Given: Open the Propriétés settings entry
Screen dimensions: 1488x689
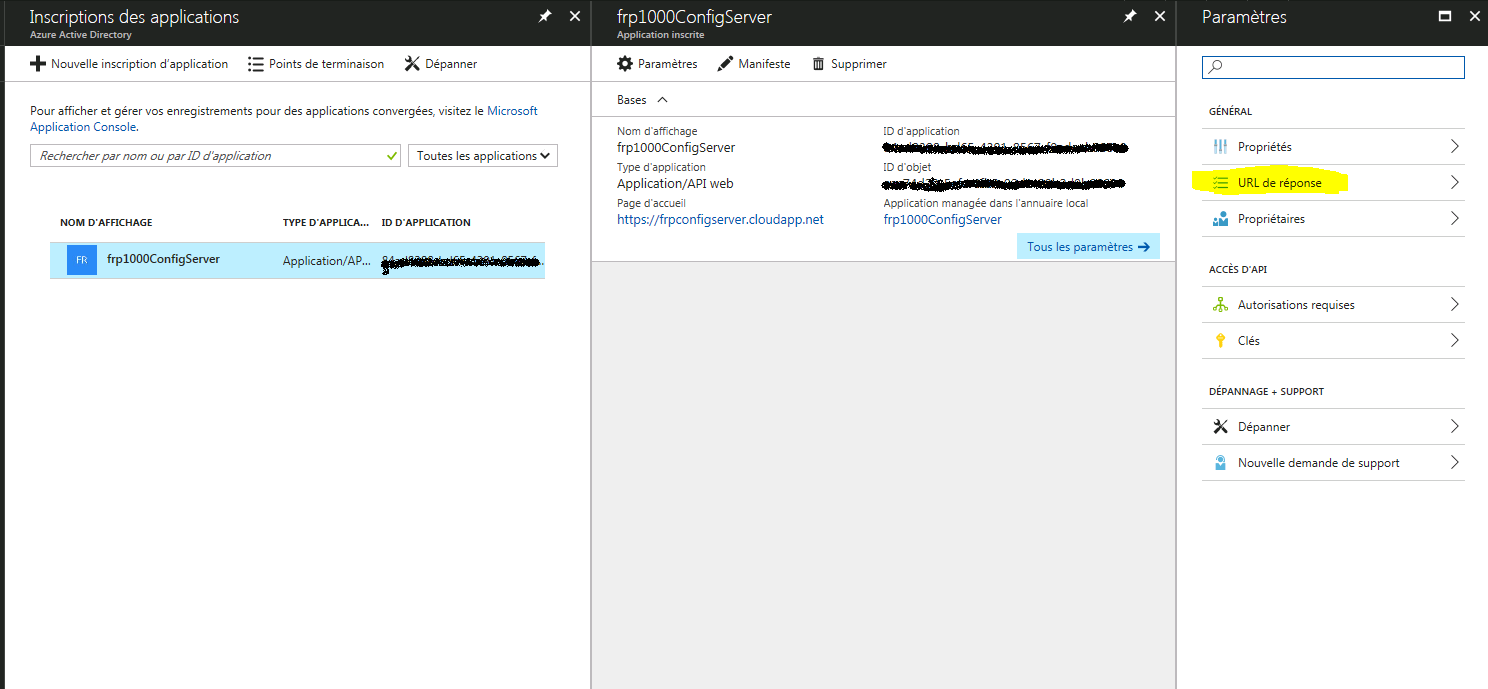Looking at the screenshot, I should click(x=1333, y=147).
